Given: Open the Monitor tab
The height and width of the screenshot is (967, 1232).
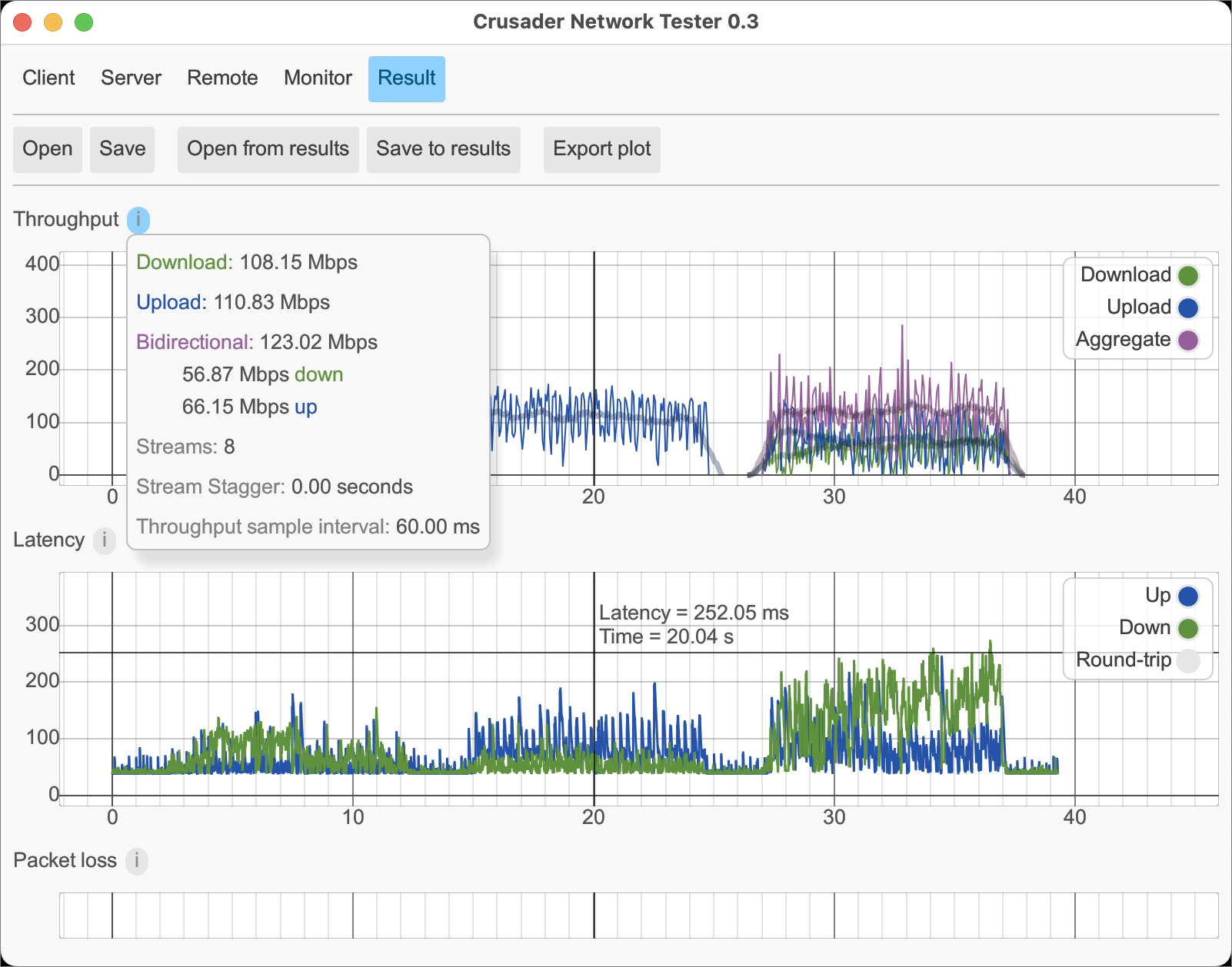Looking at the screenshot, I should (x=318, y=78).
